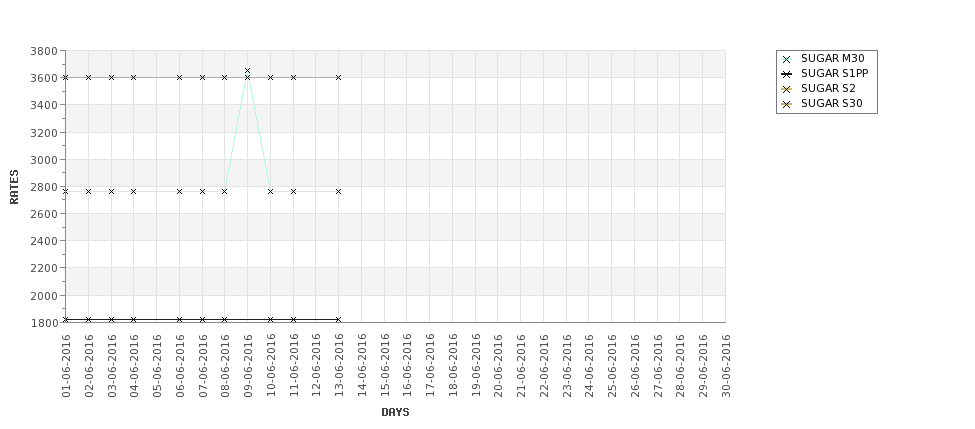Click the 28-06-2016 date label
975x429 pixels.
click(x=680, y=366)
